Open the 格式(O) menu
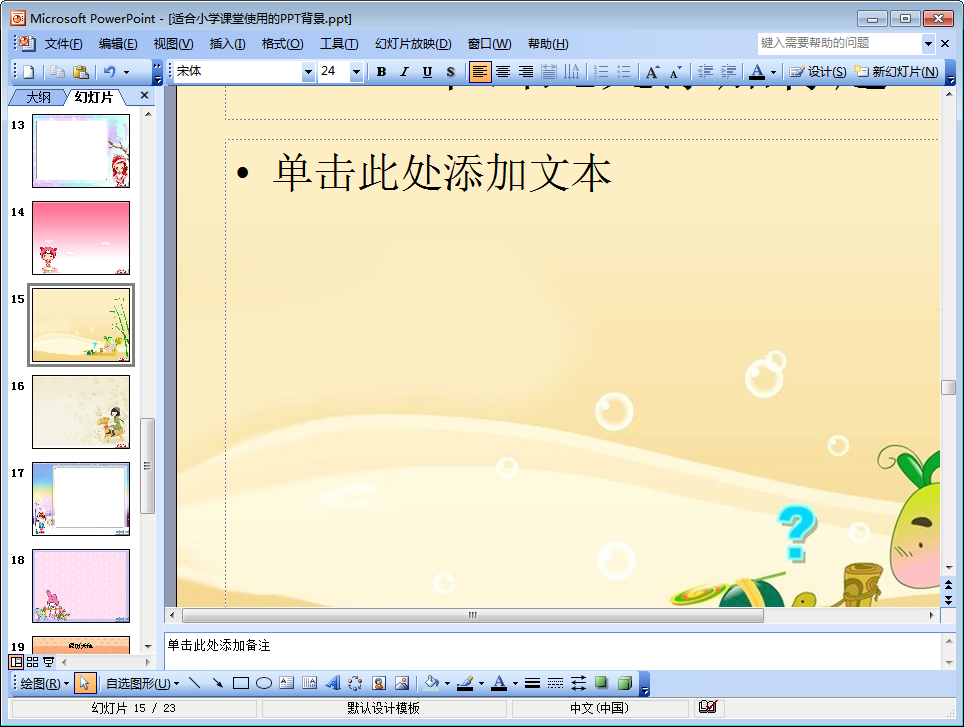Viewport: 964px width, 727px height. pyautogui.click(x=282, y=44)
